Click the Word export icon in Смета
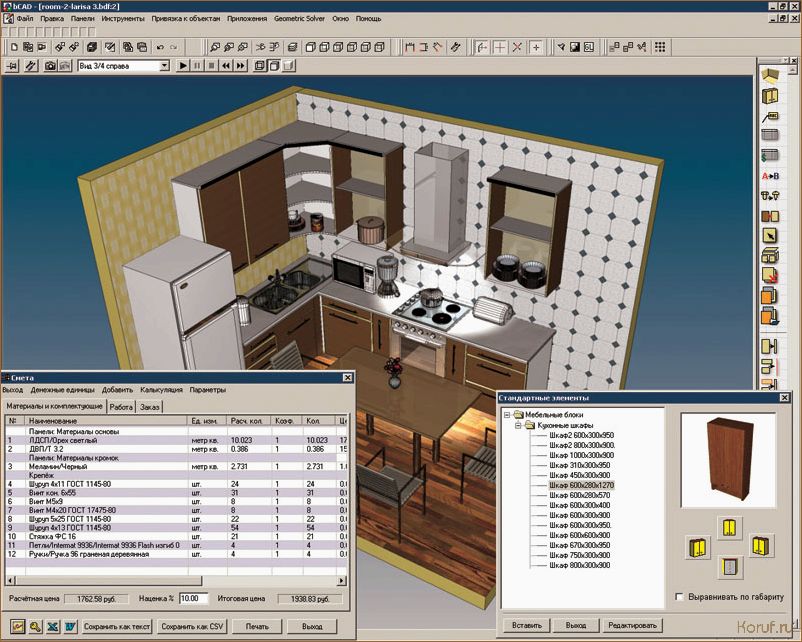The height and width of the screenshot is (642, 802). [x=69, y=627]
